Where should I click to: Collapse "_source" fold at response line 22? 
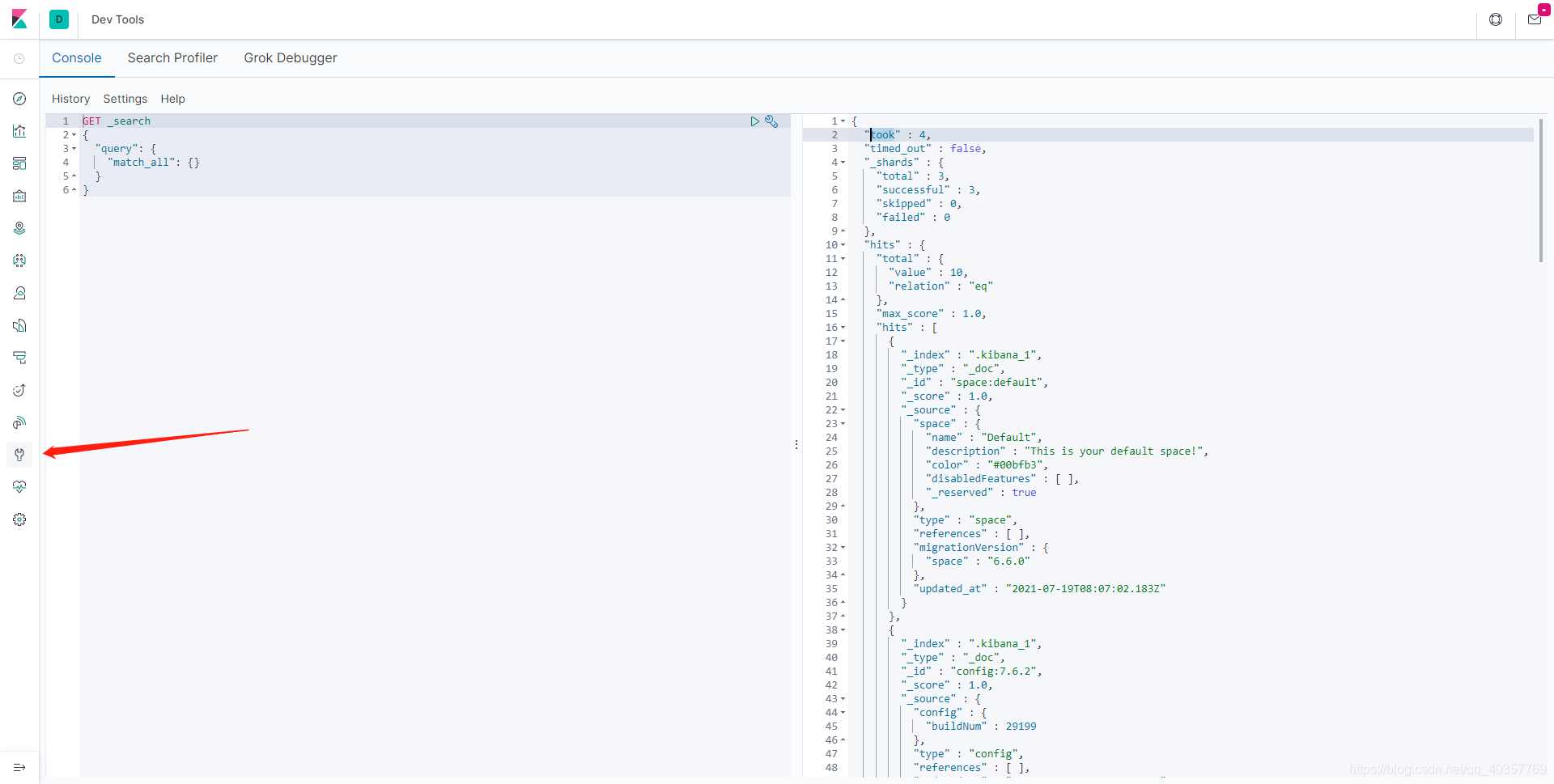[x=843, y=410]
